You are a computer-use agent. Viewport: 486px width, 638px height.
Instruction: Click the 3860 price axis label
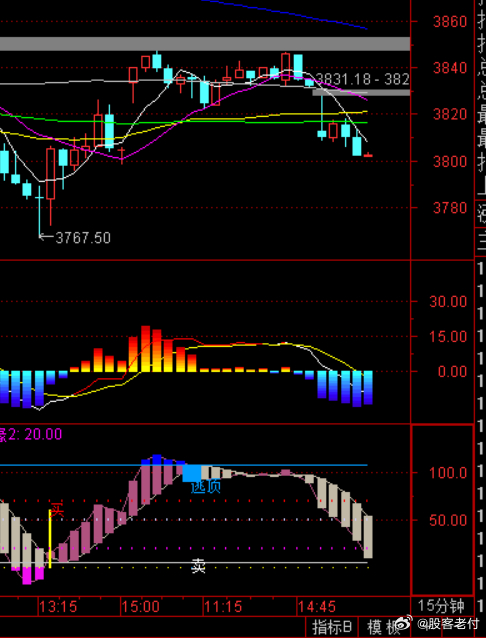point(450,21)
